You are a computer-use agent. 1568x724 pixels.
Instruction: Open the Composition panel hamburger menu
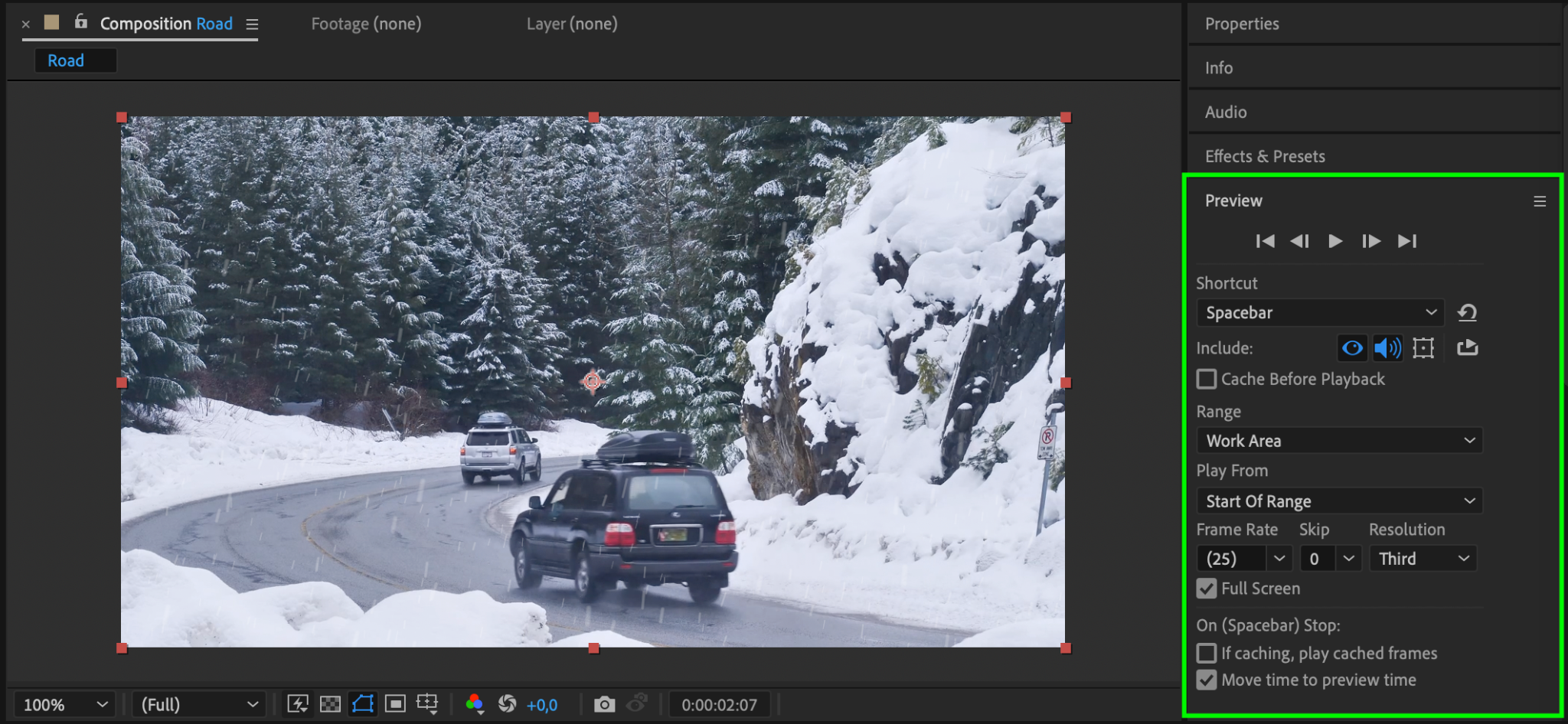click(252, 24)
